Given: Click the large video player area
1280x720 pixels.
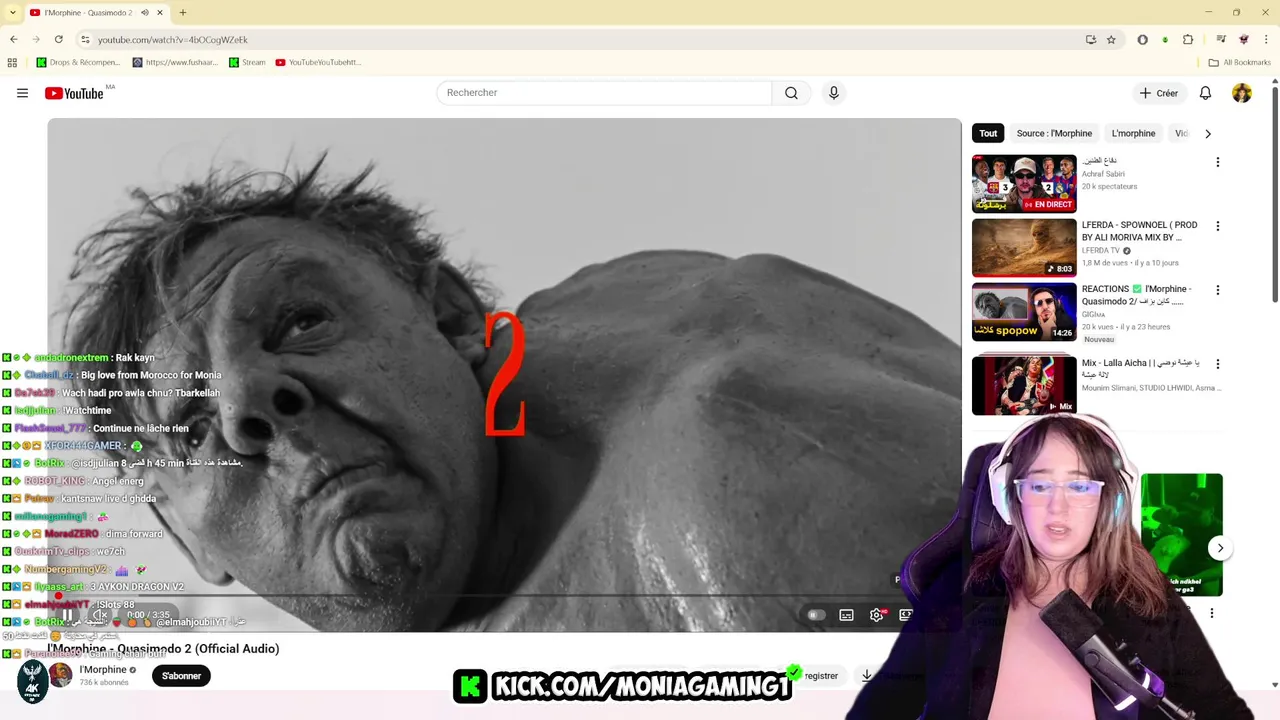Looking at the screenshot, I should pyautogui.click(x=505, y=375).
